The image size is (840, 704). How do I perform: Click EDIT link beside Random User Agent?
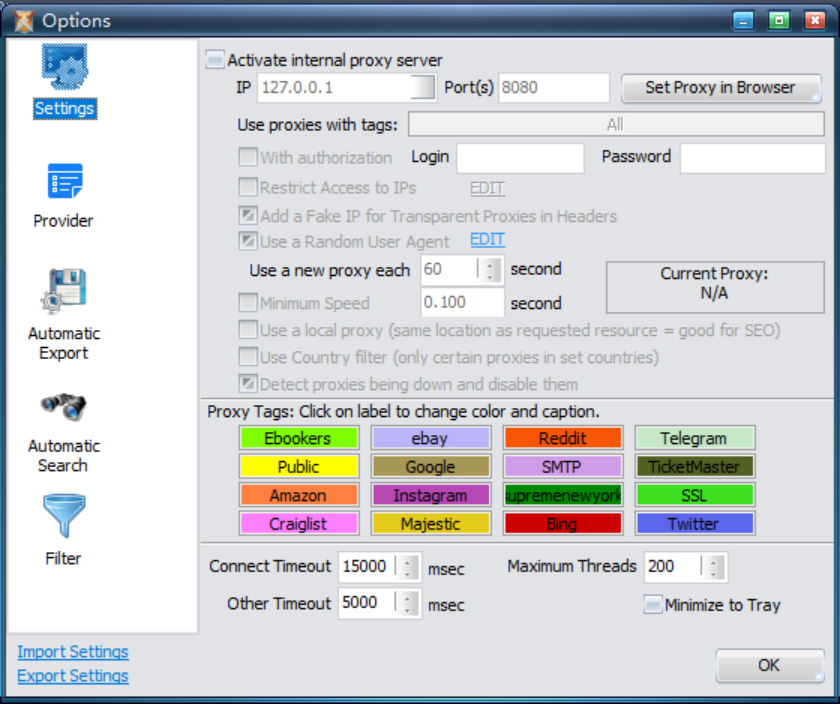point(488,239)
